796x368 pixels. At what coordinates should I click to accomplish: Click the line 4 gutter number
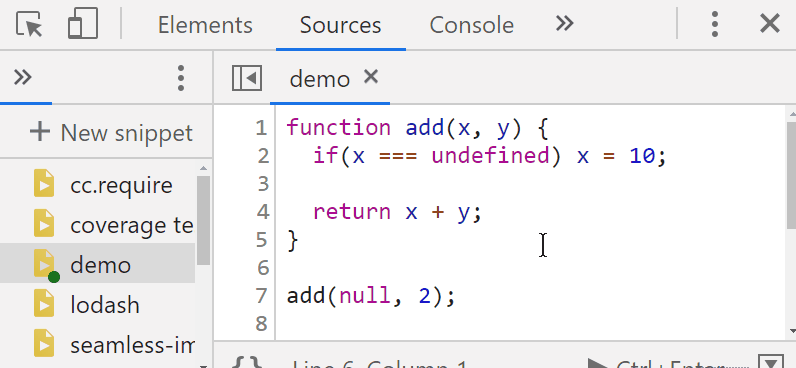click(x=262, y=212)
